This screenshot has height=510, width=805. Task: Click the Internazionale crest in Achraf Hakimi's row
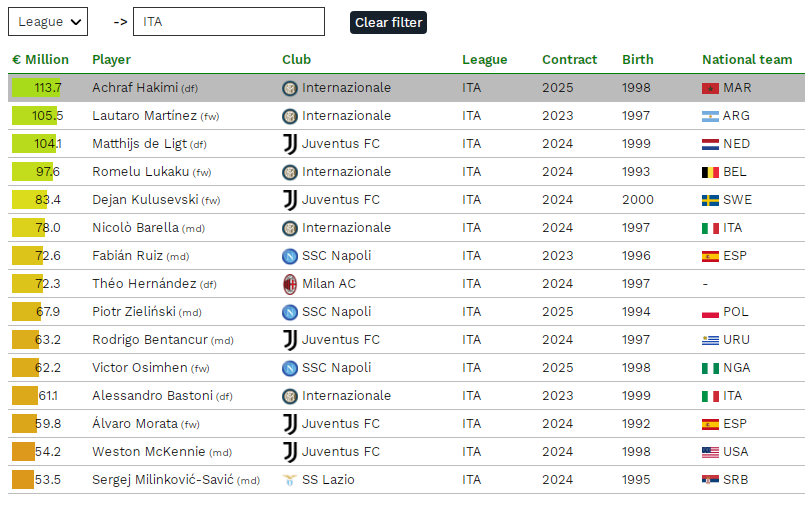290,88
